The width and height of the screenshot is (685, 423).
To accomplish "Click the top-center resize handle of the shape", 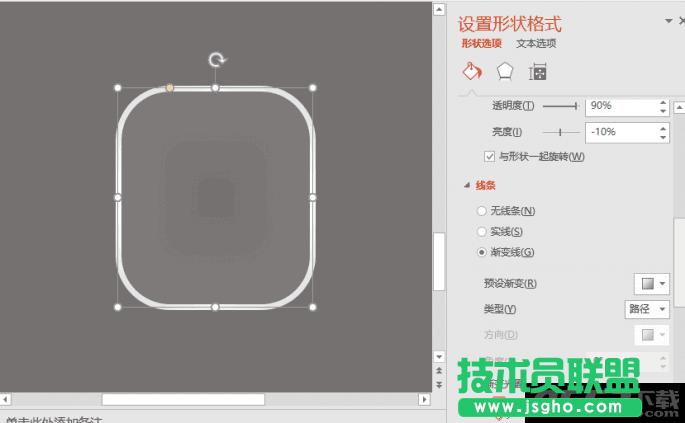I will (x=216, y=88).
